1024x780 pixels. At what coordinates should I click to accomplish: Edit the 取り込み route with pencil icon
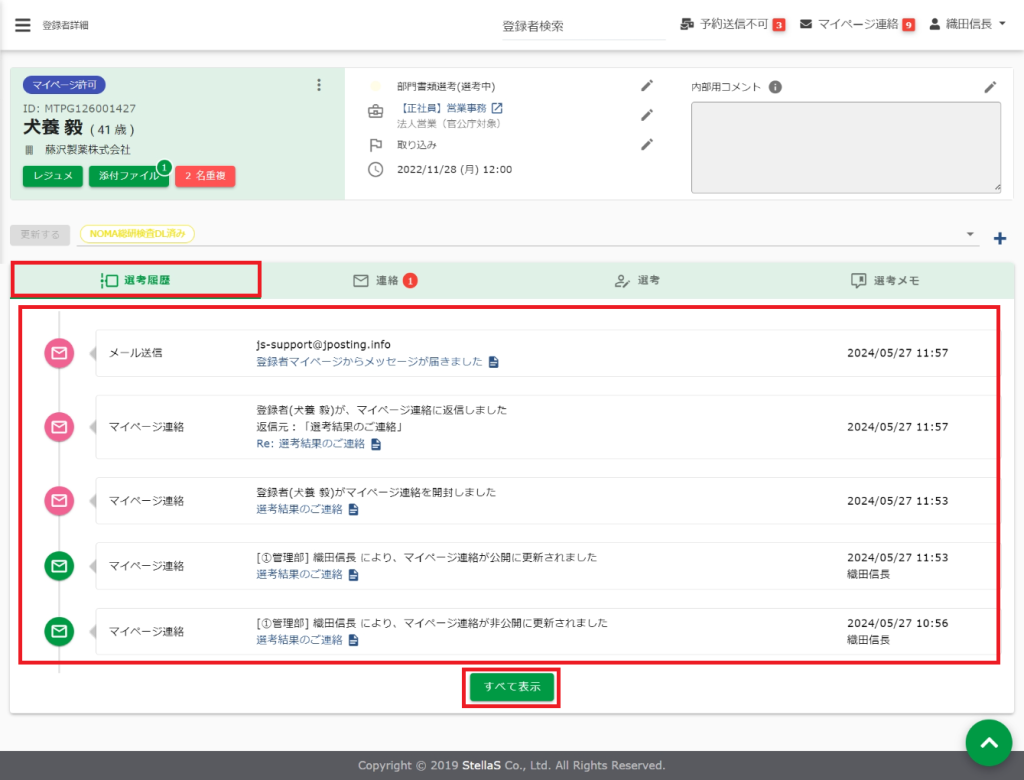[x=647, y=144]
